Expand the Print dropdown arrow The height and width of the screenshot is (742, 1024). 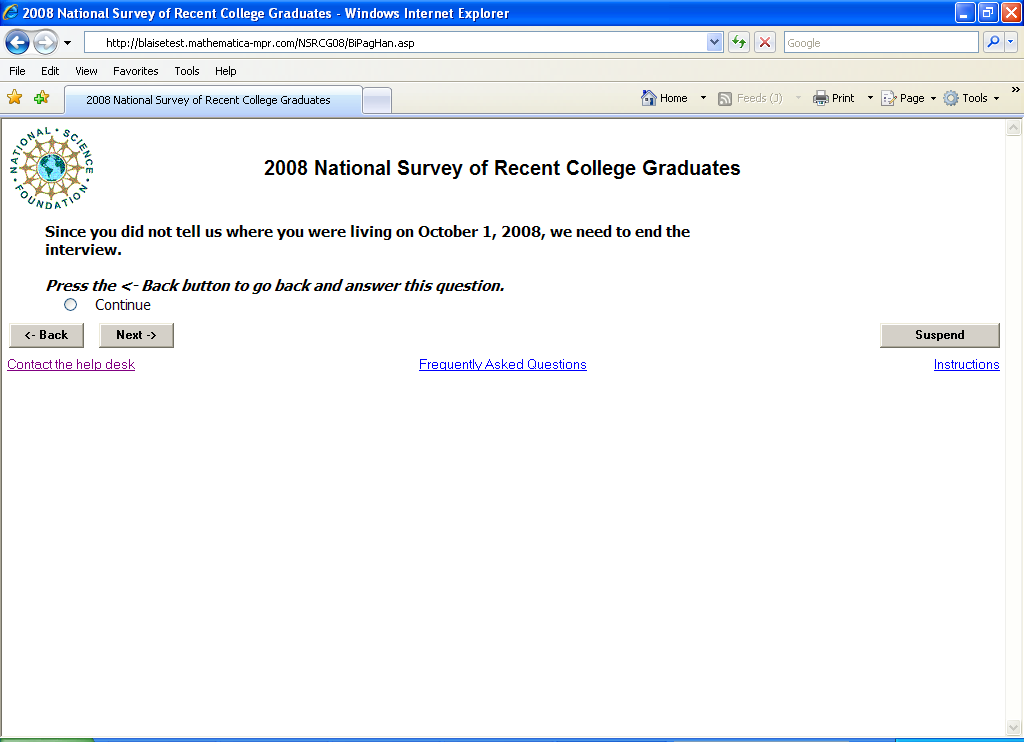point(870,98)
